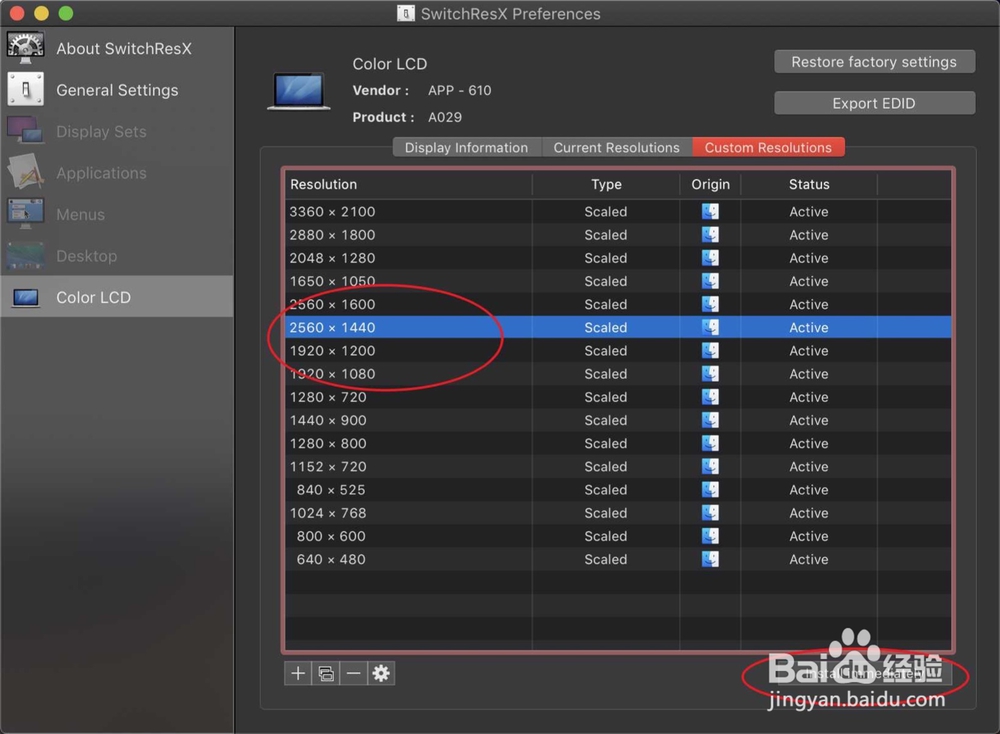Switch to Current Resolutions tab
Screen dimensions: 1000x734
click(x=616, y=147)
